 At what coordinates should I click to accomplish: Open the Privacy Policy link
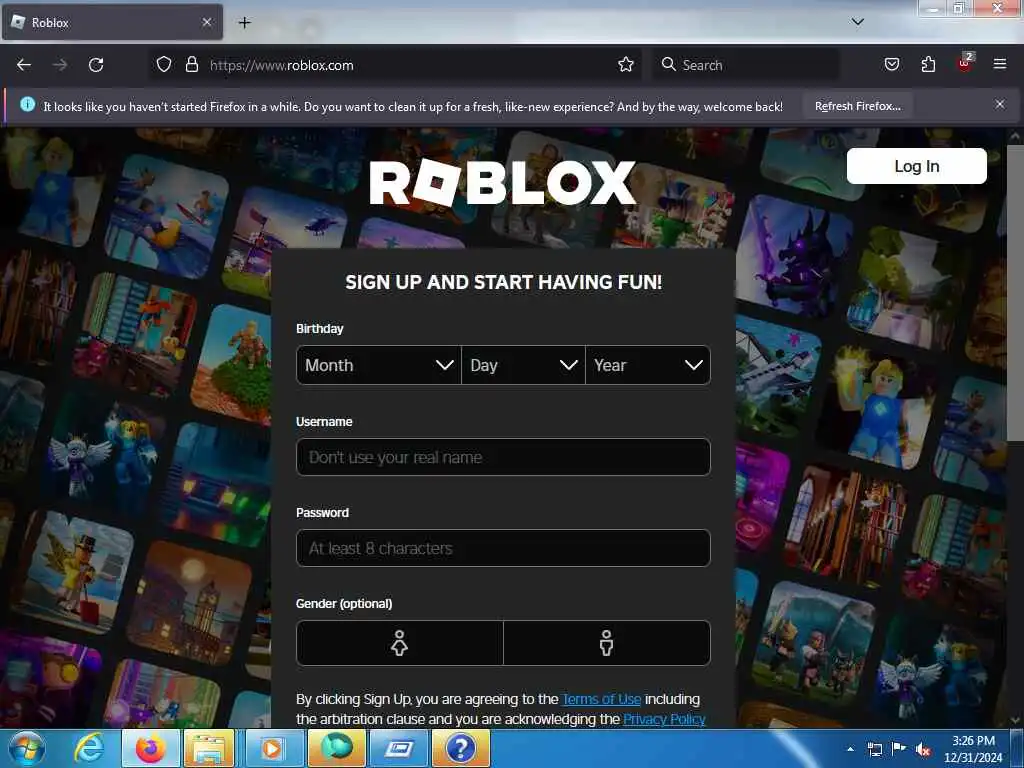tap(664, 719)
